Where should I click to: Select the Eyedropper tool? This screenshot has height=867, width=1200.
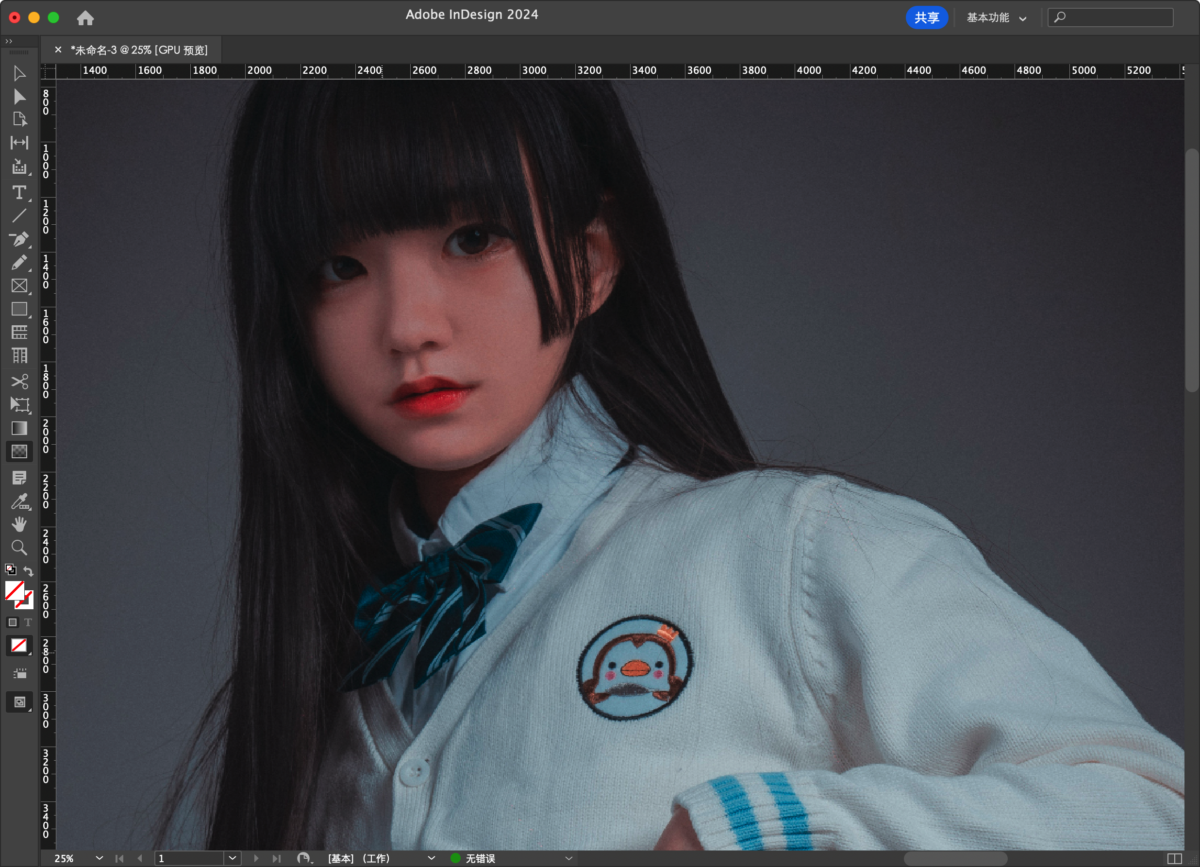tap(19, 500)
